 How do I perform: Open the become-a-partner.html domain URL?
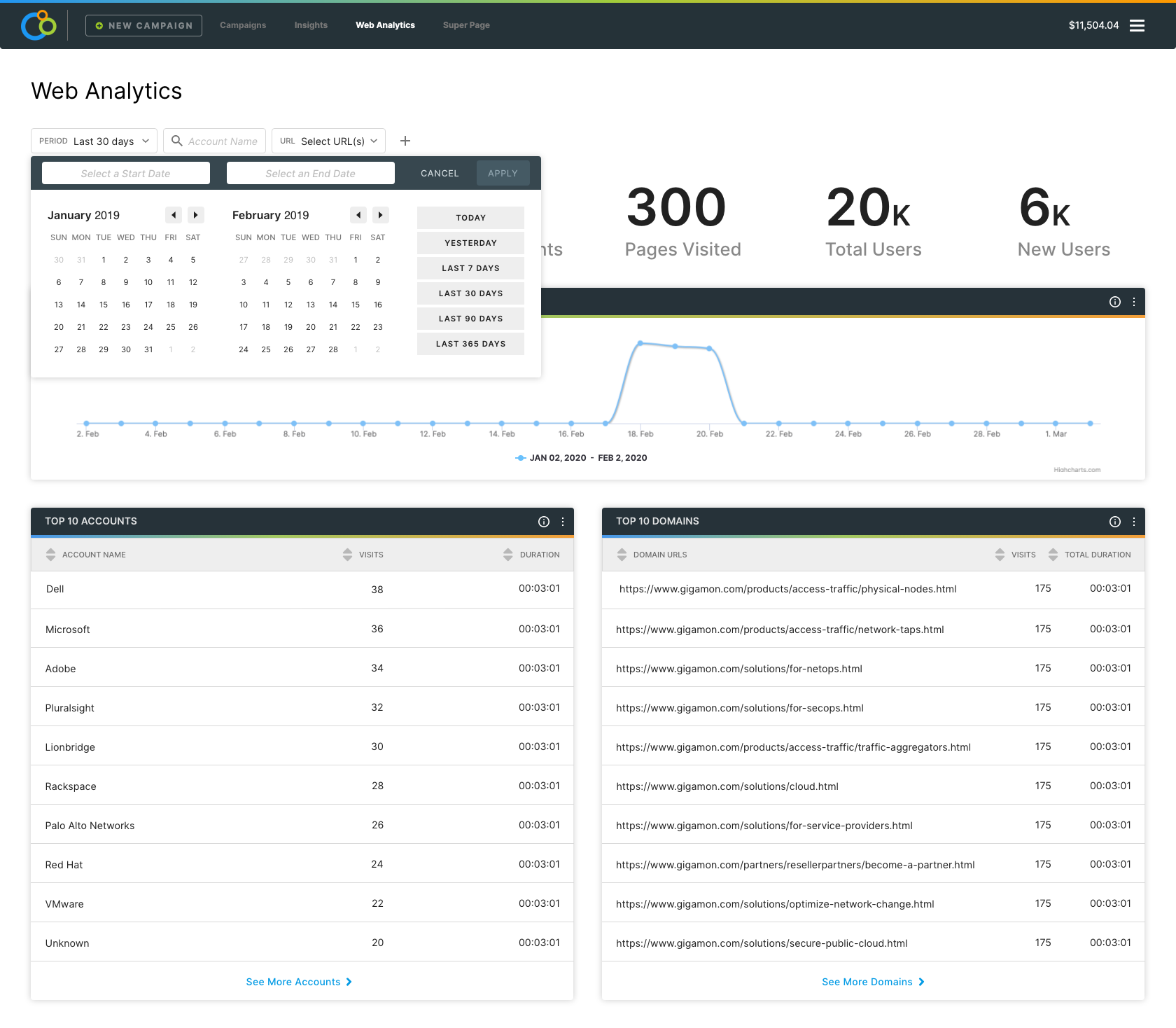point(795,865)
